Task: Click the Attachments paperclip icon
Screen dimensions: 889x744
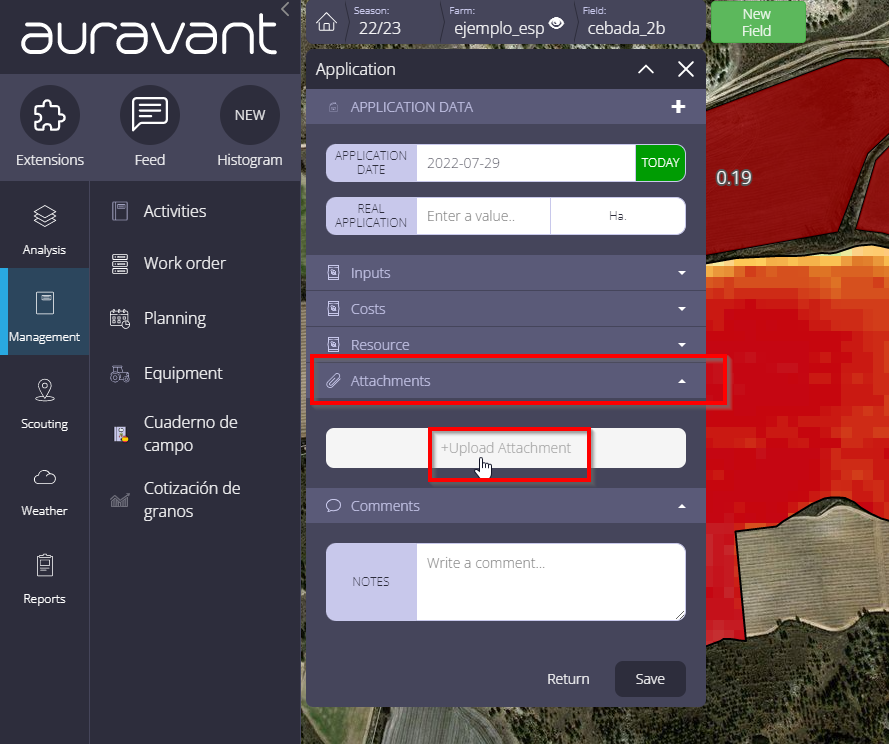Action: coord(333,381)
